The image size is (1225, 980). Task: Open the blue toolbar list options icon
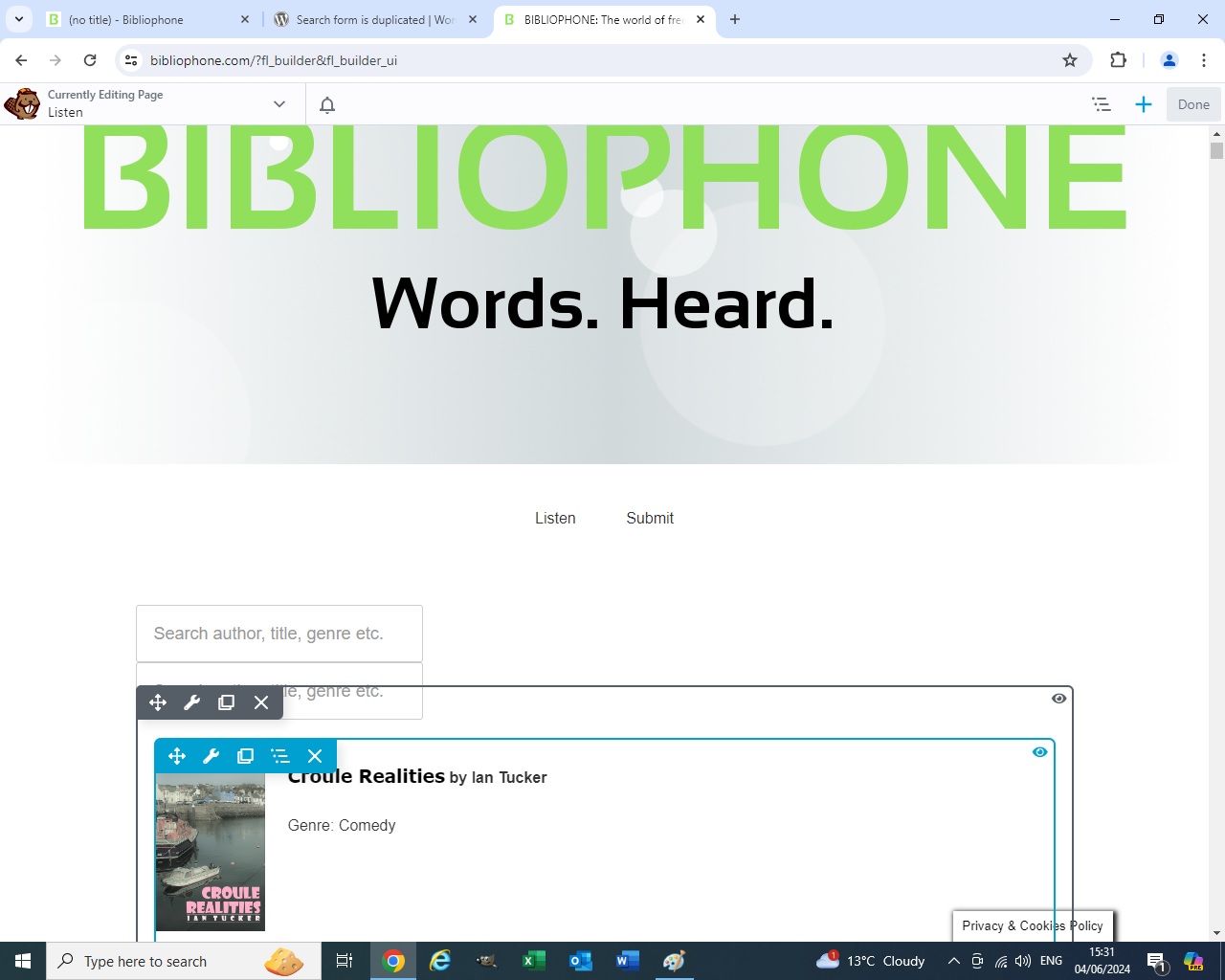(x=279, y=756)
